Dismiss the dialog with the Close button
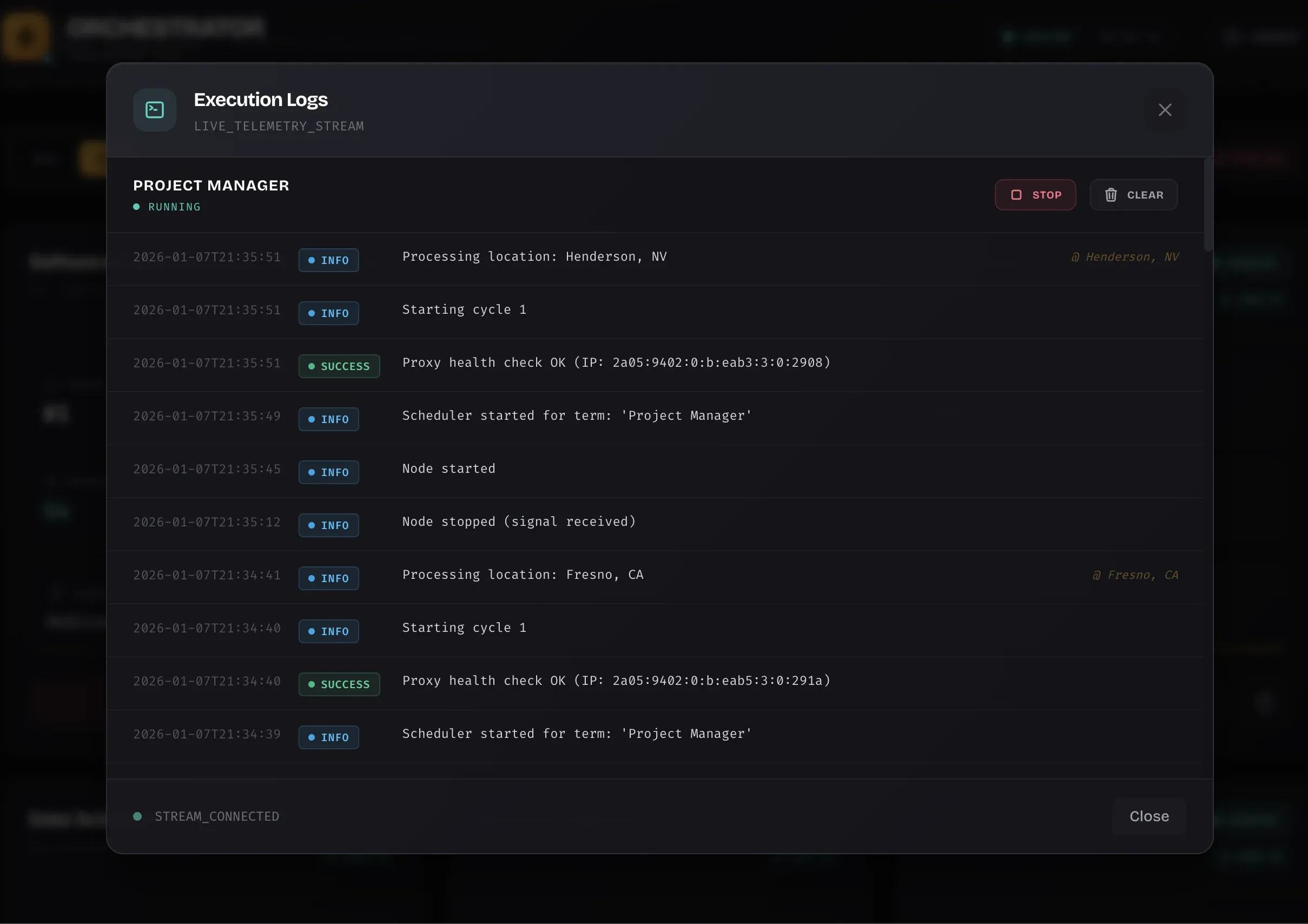Image resolution: width=1308 pixels, height=924 pixels. pos(1148,816)
